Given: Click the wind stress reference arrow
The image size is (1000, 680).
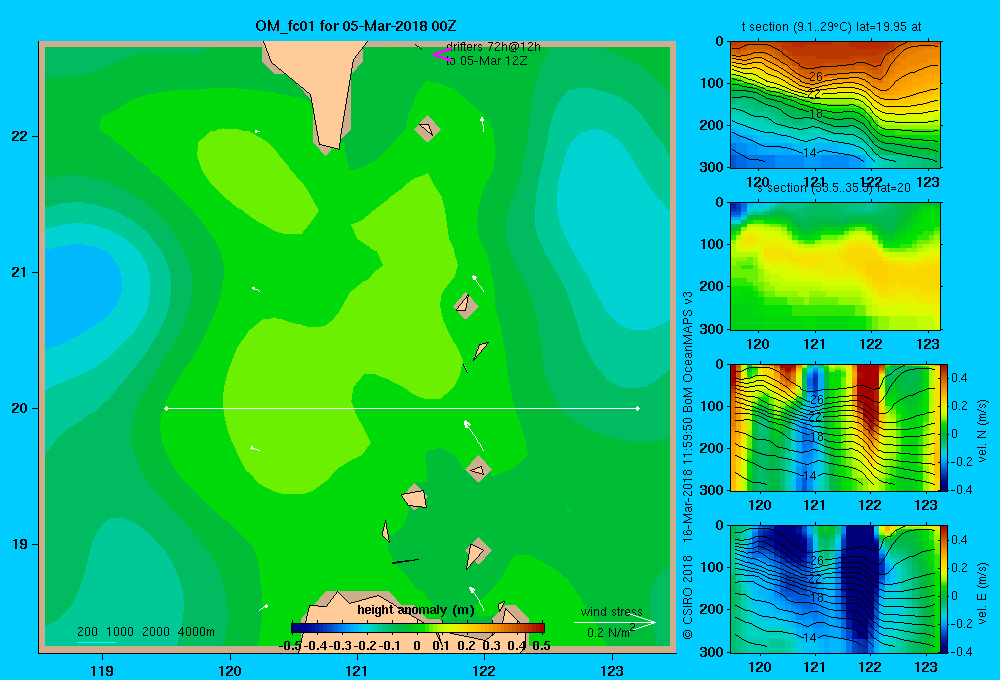Looking at the screenshot, I should click(x=615, y=623).
